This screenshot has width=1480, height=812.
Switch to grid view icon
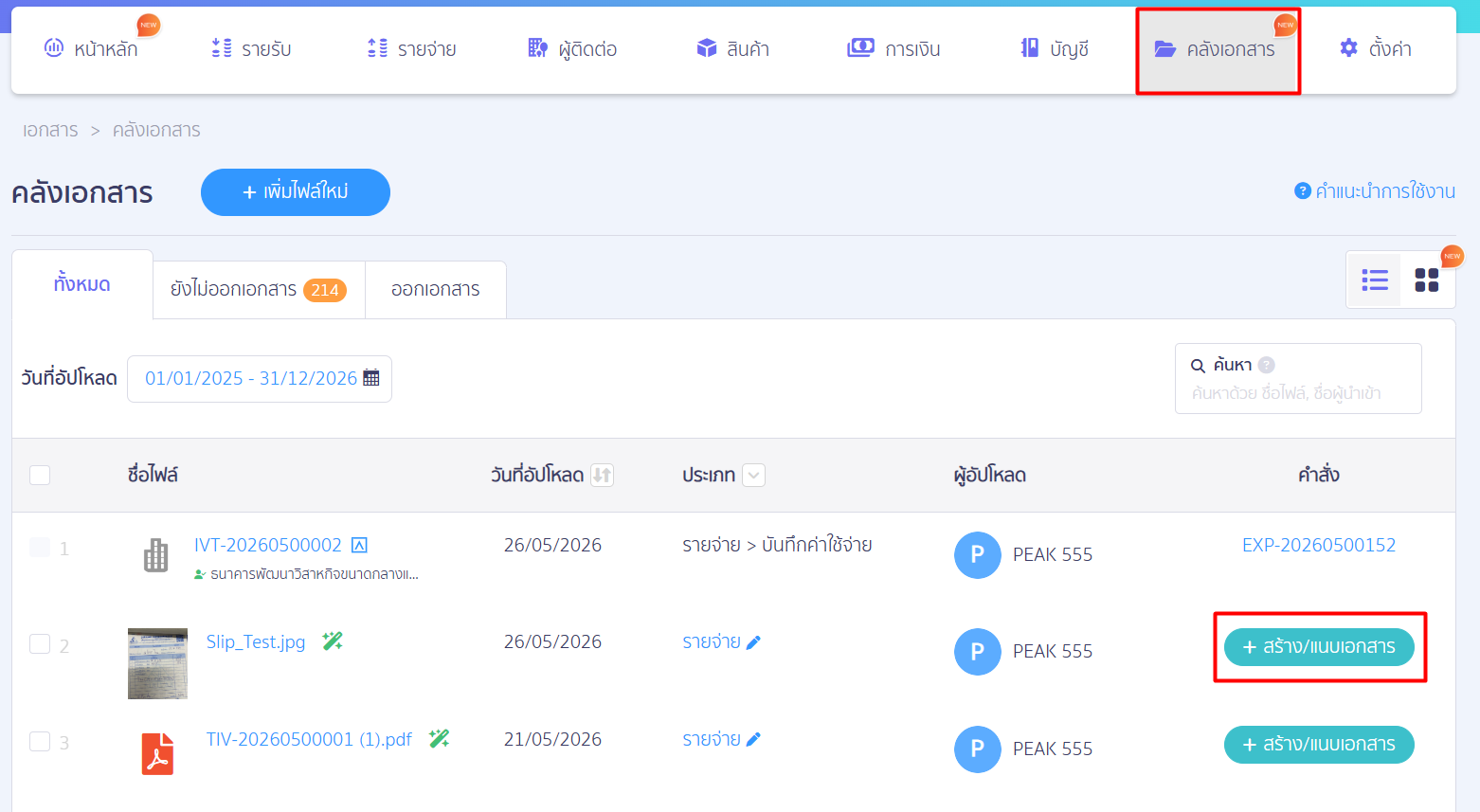click(1426, 280)
